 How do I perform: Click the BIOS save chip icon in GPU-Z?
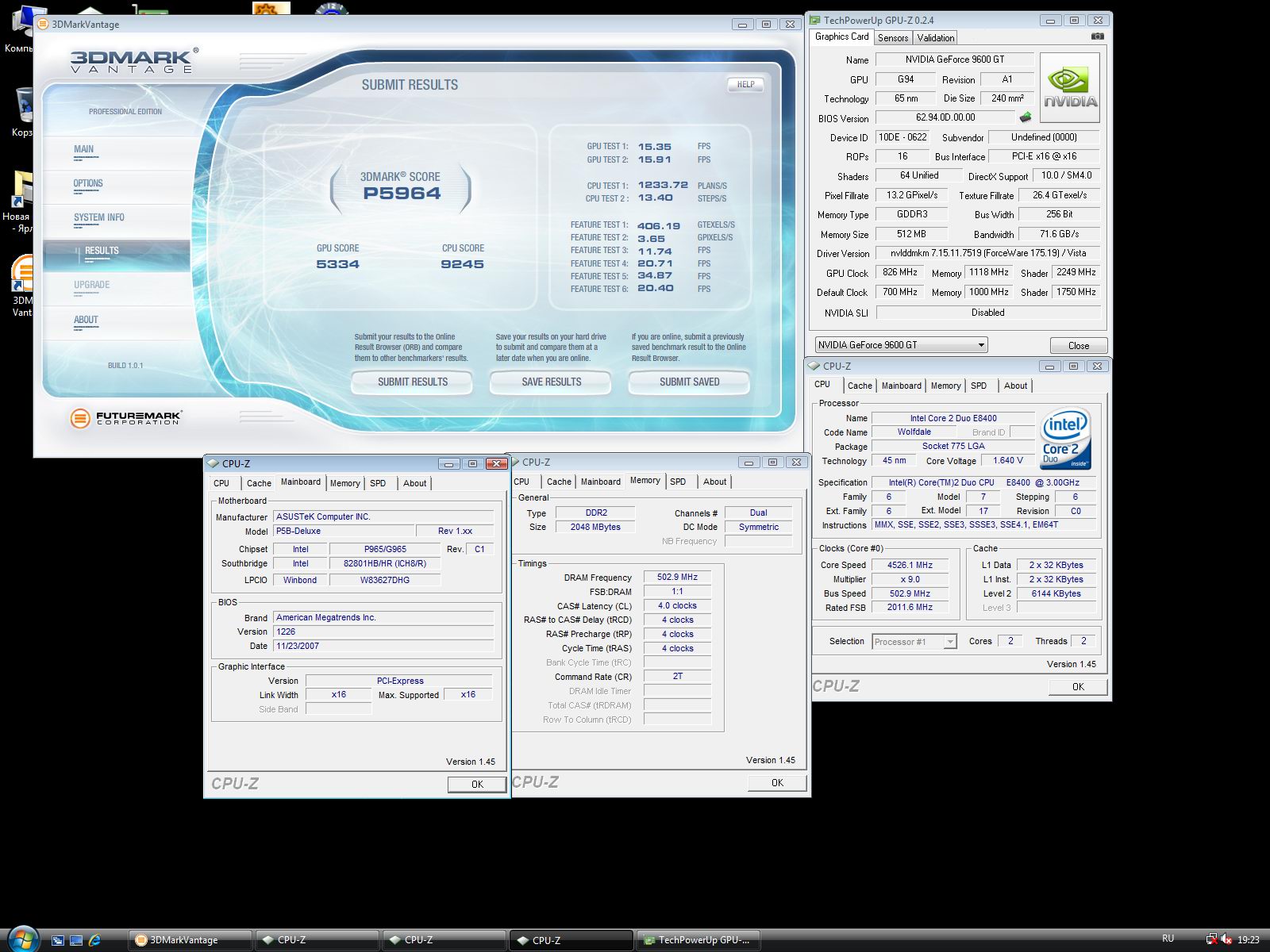point(1026,117)
